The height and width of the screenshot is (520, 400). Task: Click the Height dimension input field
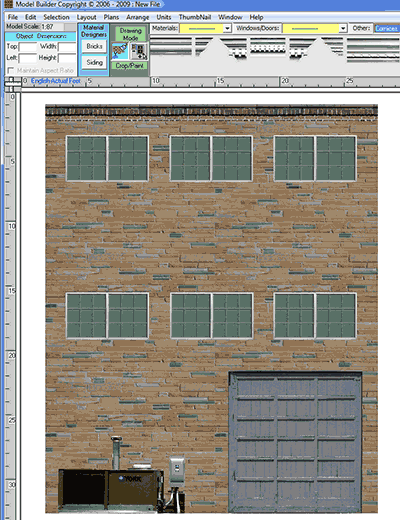[x=67, y=58]
